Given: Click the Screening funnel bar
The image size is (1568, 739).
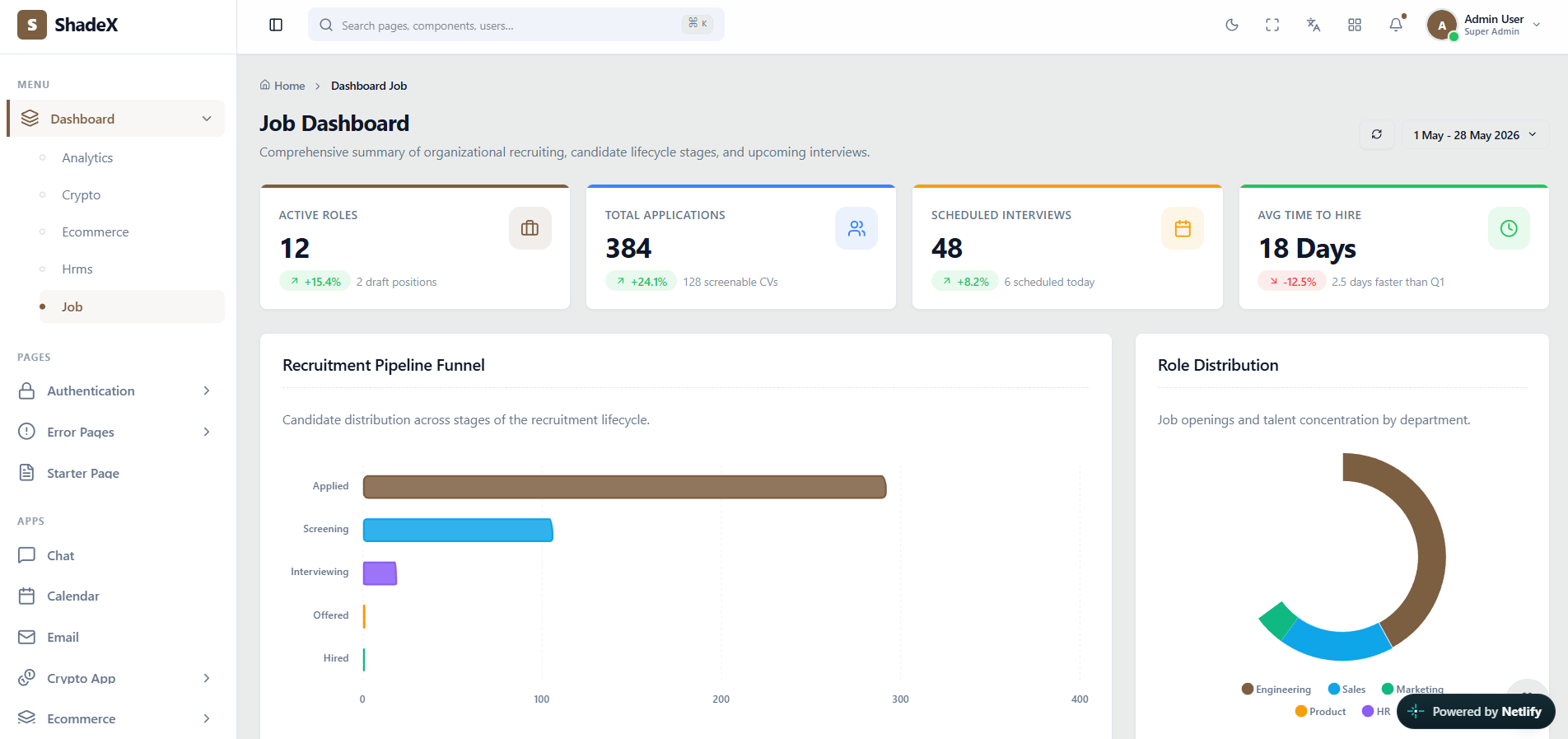Looking at the screenshot, I should pos(458,530).
